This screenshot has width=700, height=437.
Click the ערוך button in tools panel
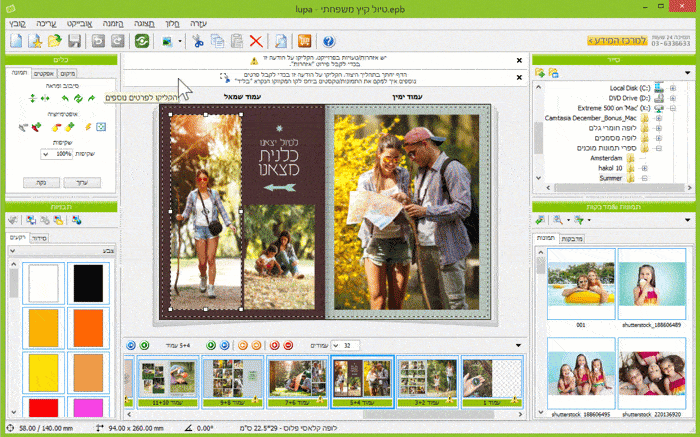click(x=81, y=183)
